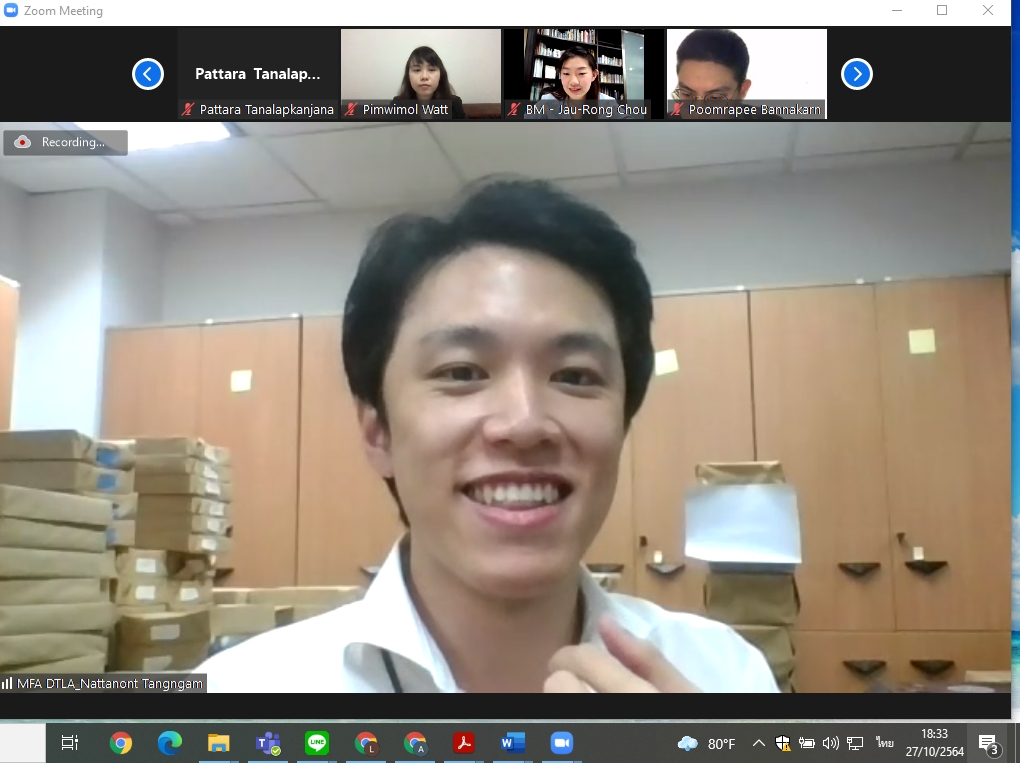Open the Windows Security tray icon
Screen dimensions: 1020x763
pos(783,743)
